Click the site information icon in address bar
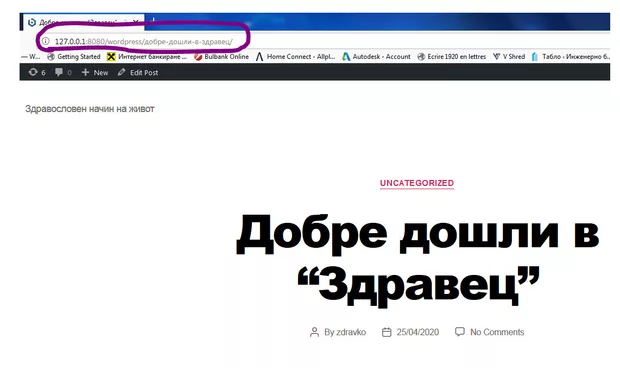Image resolution: width=620 pixels, height=368 pixels. click(45, 41)
